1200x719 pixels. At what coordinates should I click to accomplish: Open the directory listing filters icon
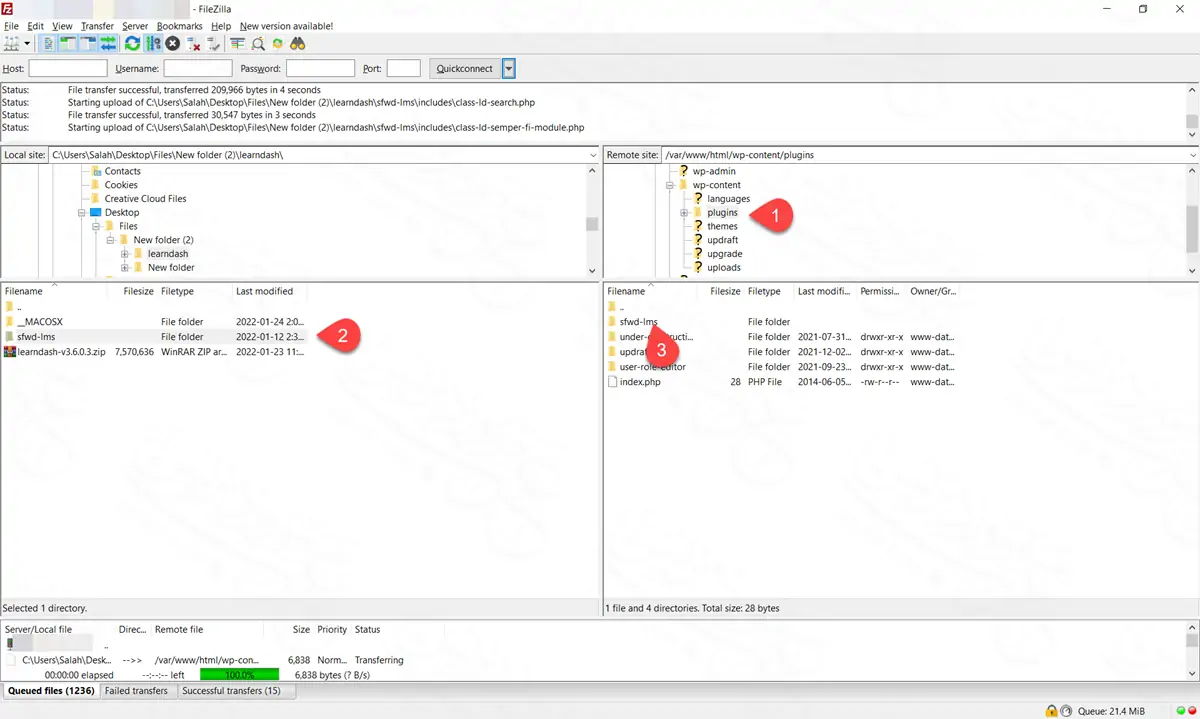pyautogui.click(x=237, y=44)
